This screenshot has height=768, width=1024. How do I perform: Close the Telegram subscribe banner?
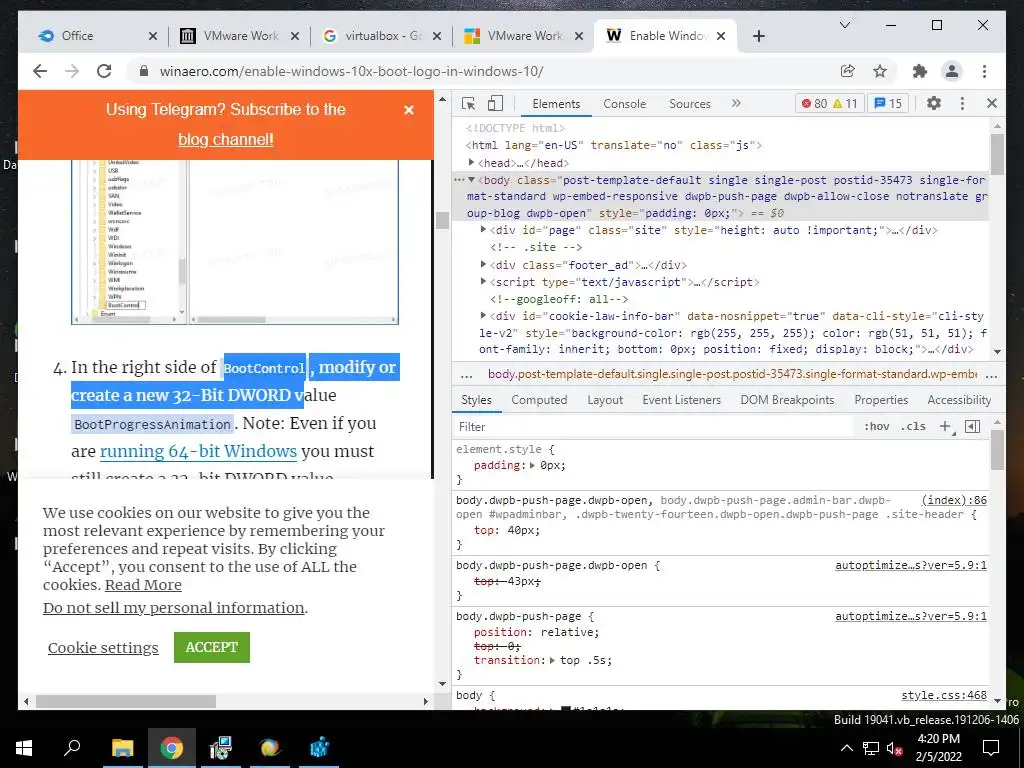[409, 110]
